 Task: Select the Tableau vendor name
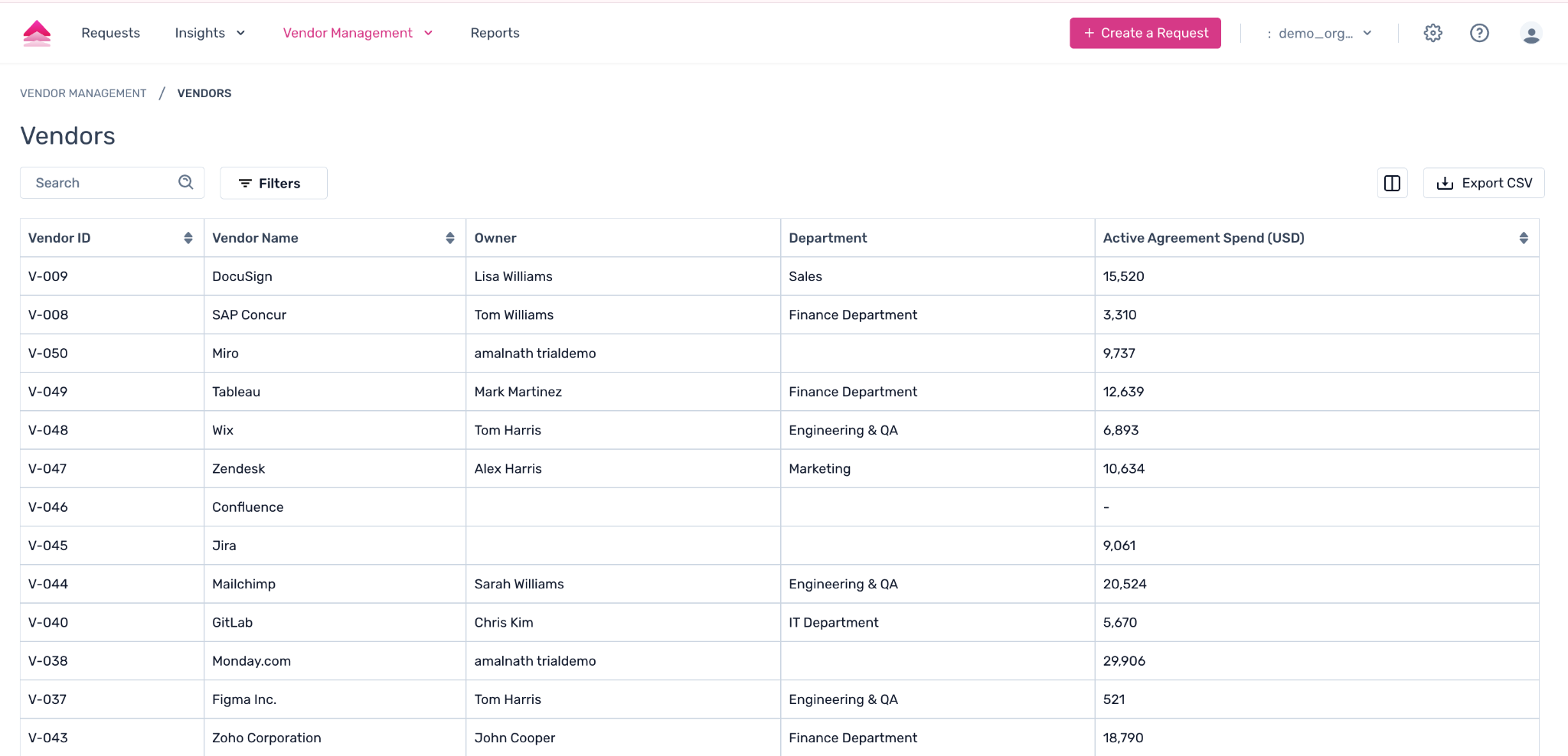[236, 392]
